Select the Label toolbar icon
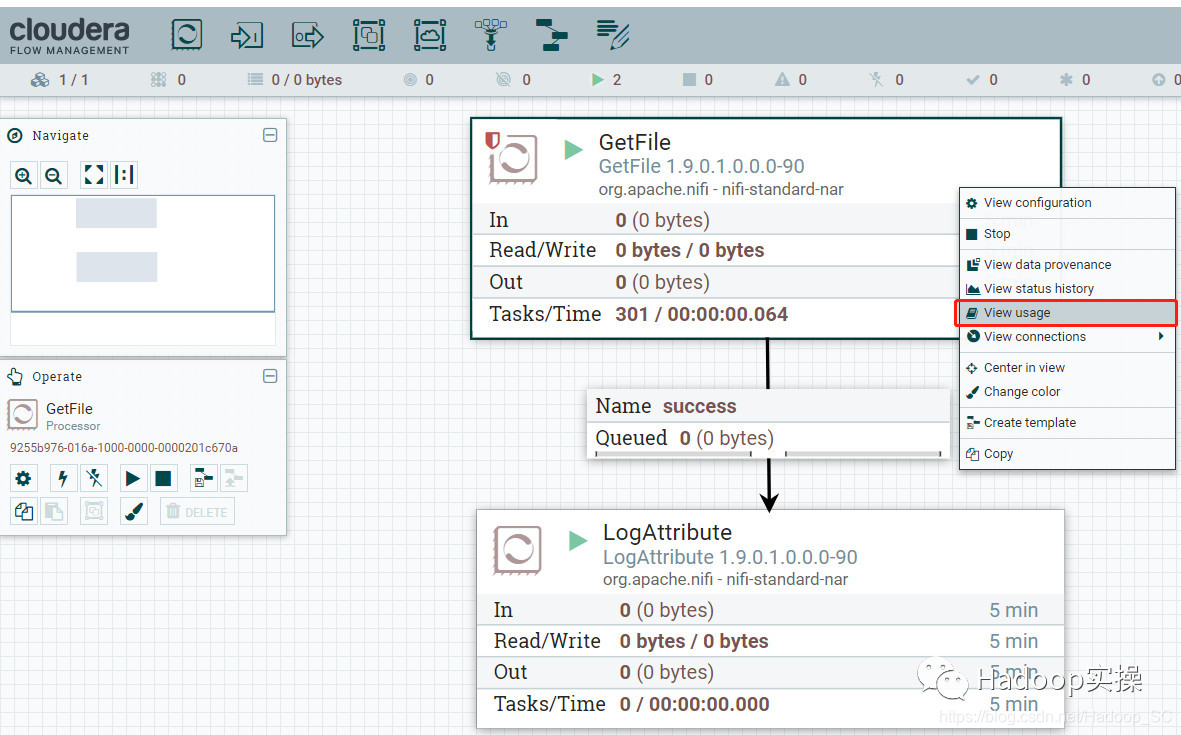1181x735 pixels. click(612, 35)
